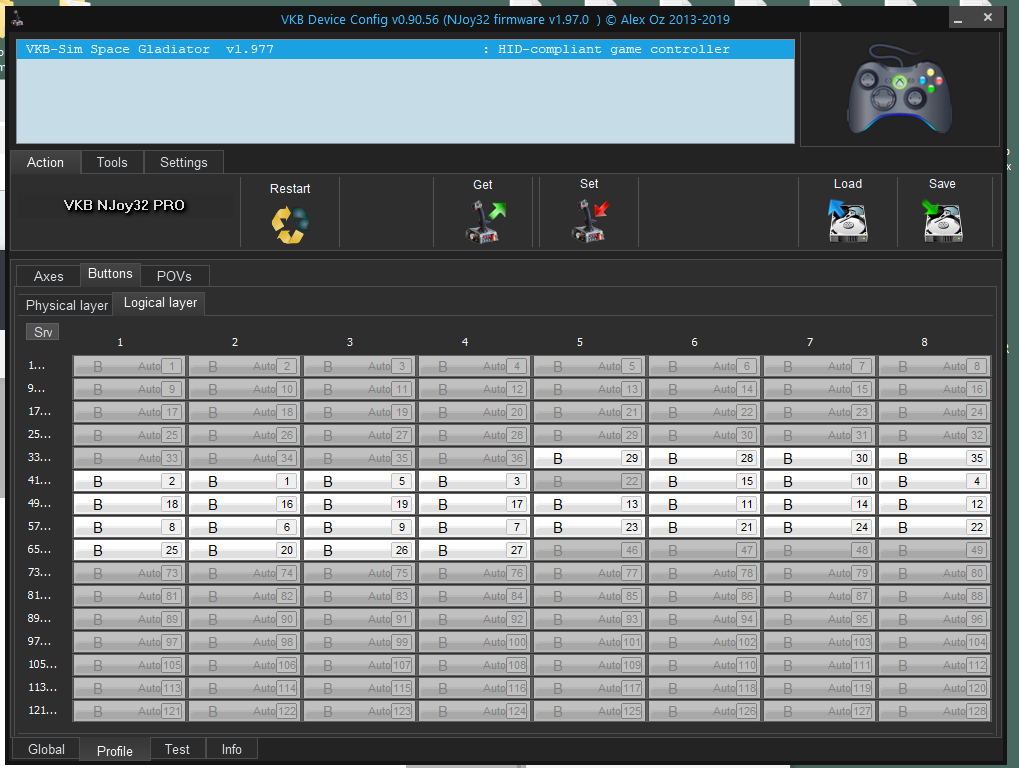Open the Info tab
The image size is (1019, 768).
231,749
